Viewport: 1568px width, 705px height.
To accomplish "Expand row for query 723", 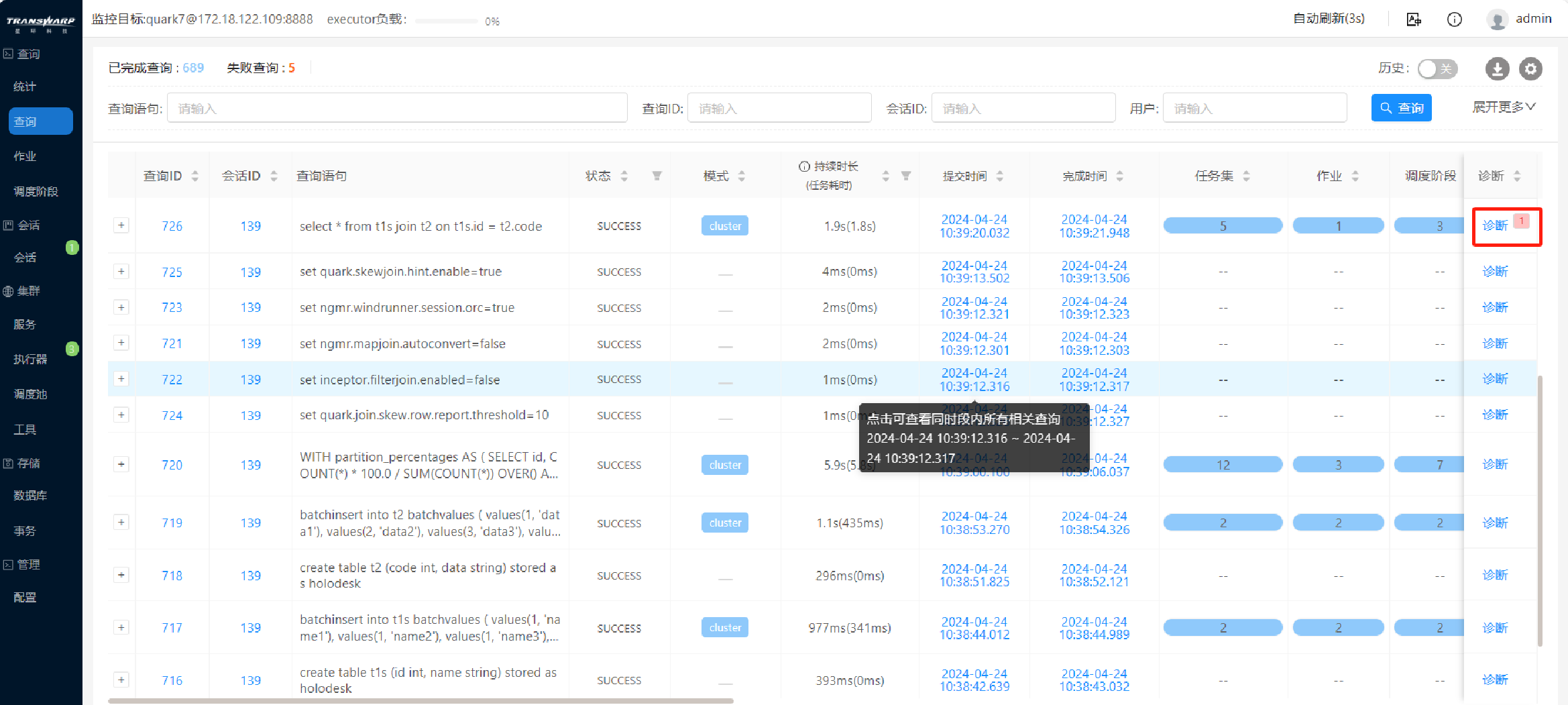I will pyautogui.click(x=121, y=307).
